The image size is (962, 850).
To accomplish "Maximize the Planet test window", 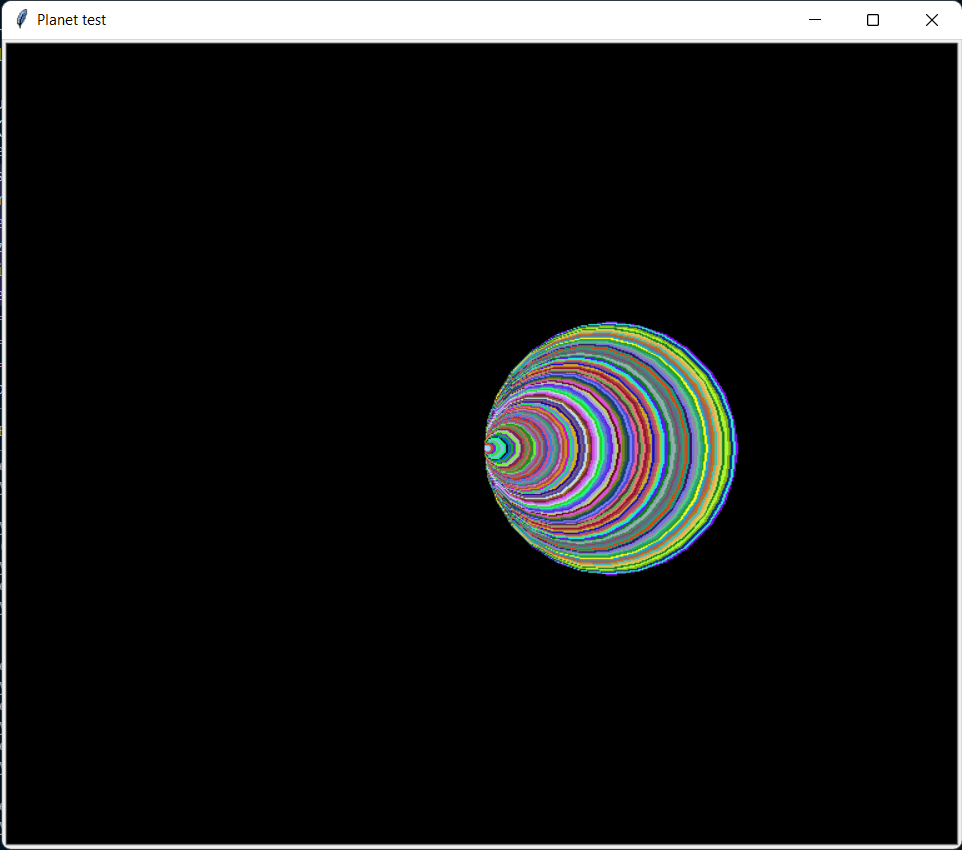I will point(872,19).
